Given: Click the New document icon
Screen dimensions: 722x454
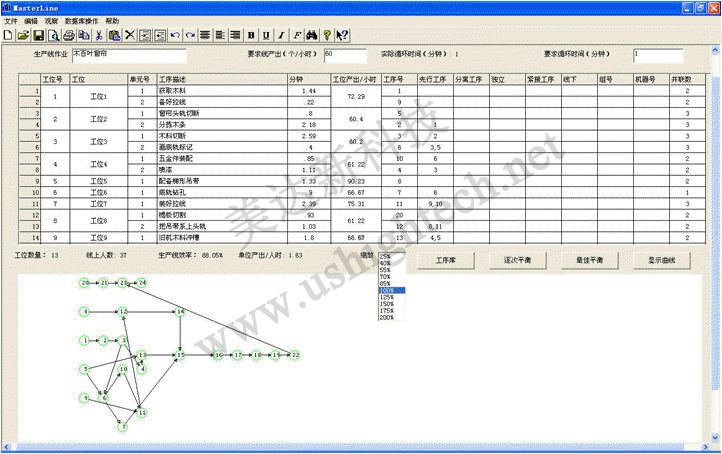Looking at the screenshot, I should (x=8, y=35).
